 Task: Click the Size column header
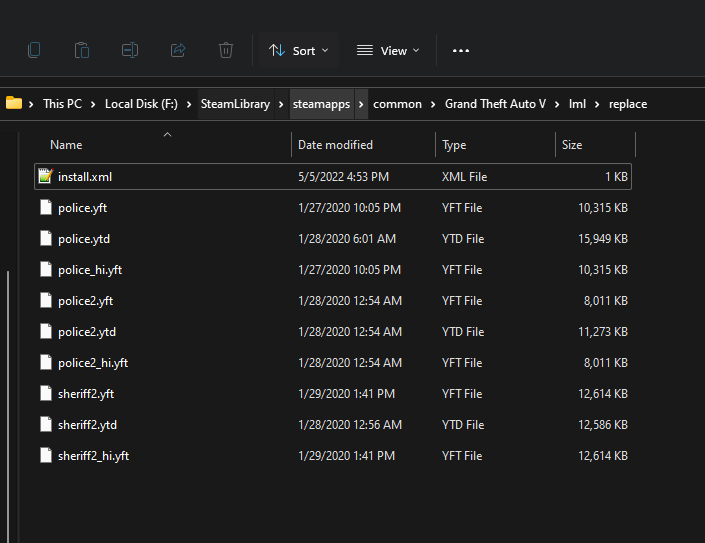coord(572,145)
